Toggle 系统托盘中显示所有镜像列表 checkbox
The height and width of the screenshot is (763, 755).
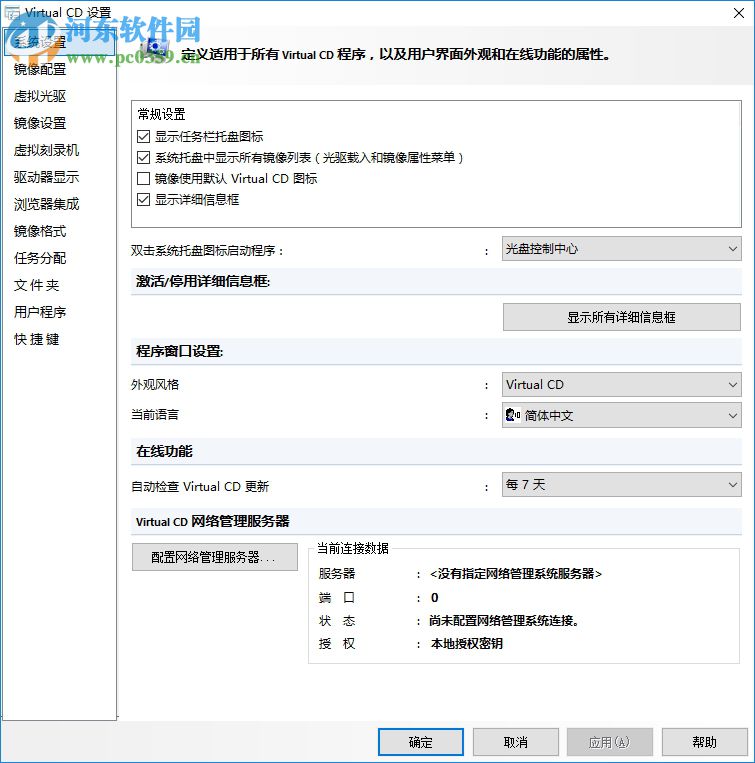(144, 158)
